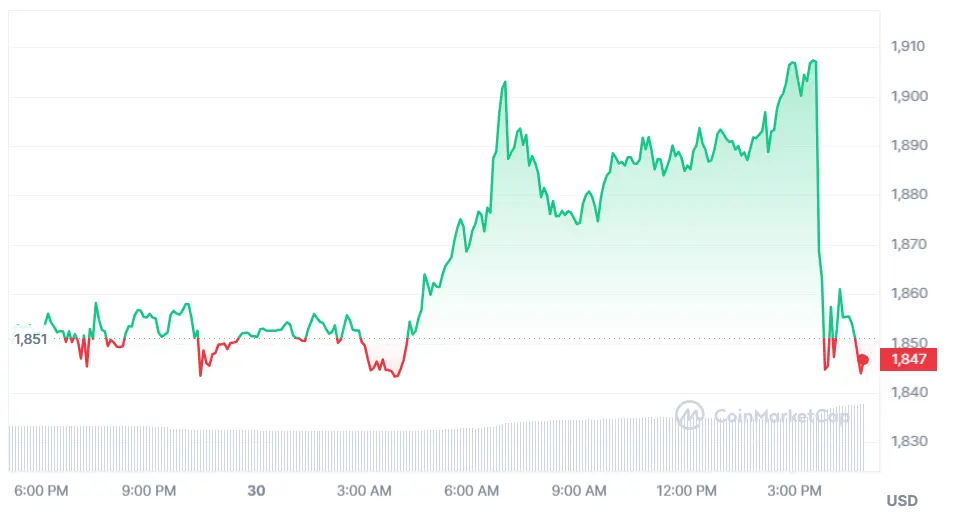The width and height of the screenshot is (968, 527).
Task: Select the 6:00 AM time axis label
Action: [472, 491]
